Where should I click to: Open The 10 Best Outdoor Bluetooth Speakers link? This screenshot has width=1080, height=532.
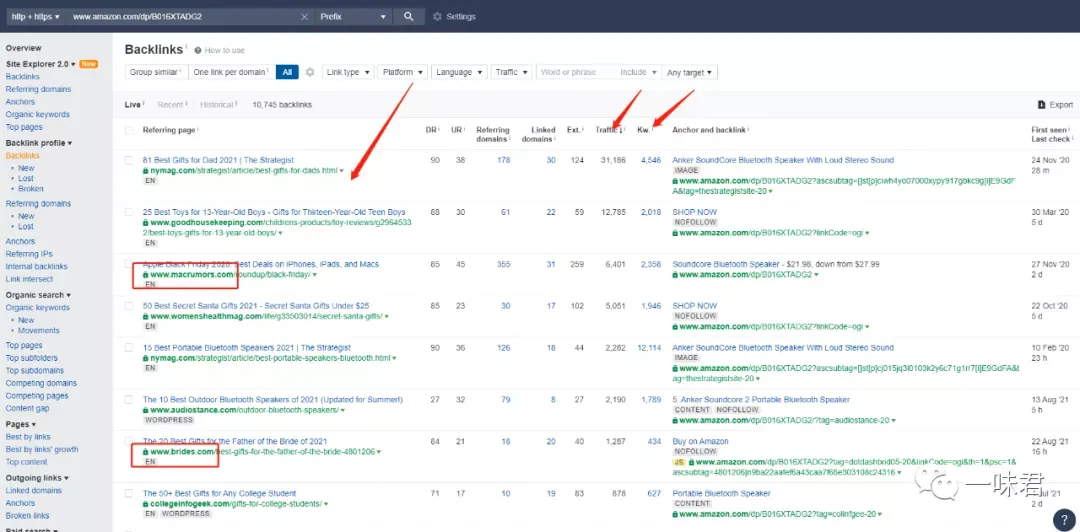tap(273, 400)
